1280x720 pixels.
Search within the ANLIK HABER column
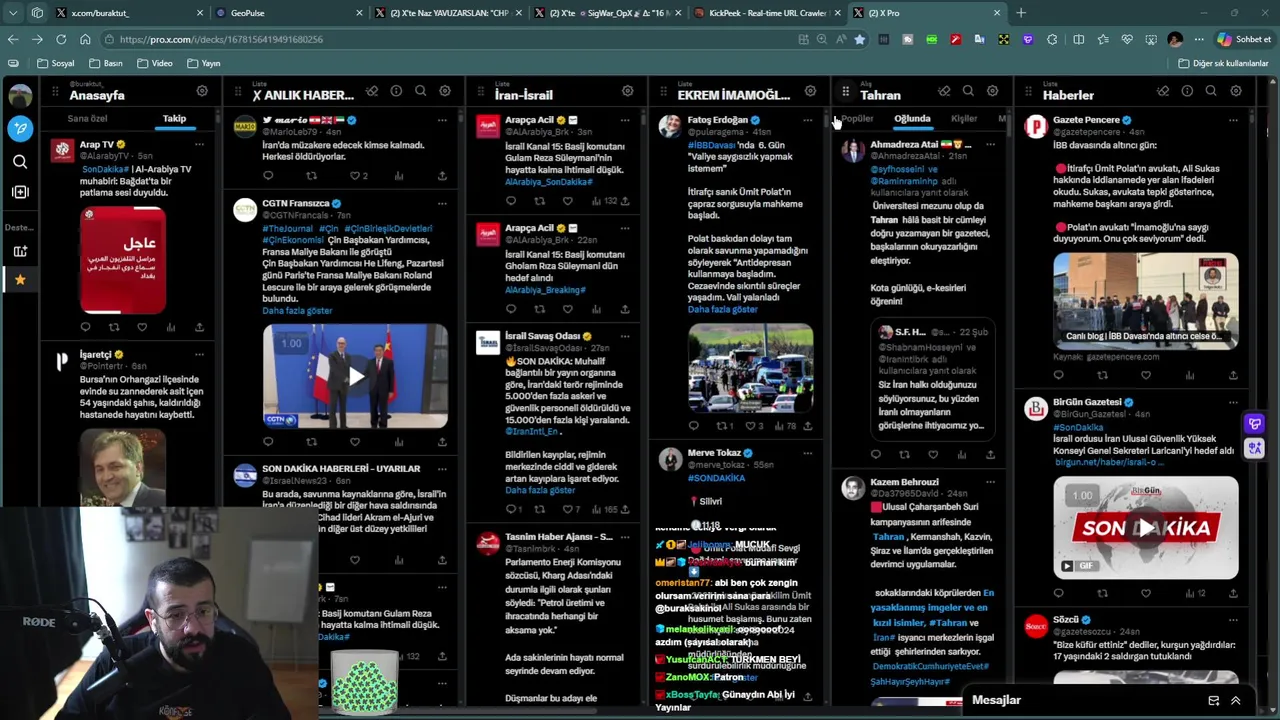coord(420,91)
